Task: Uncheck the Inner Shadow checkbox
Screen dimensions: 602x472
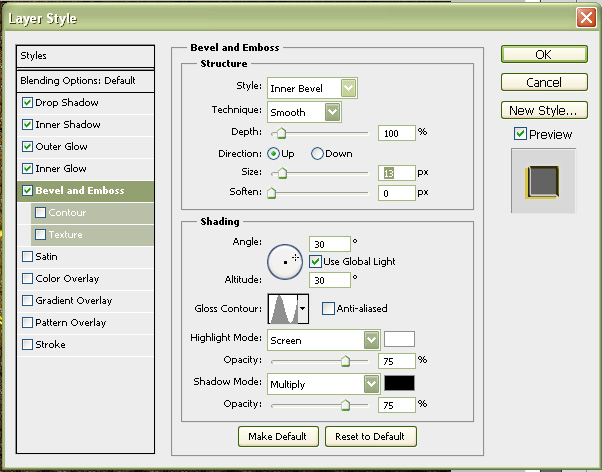Action: pos(27,124)
